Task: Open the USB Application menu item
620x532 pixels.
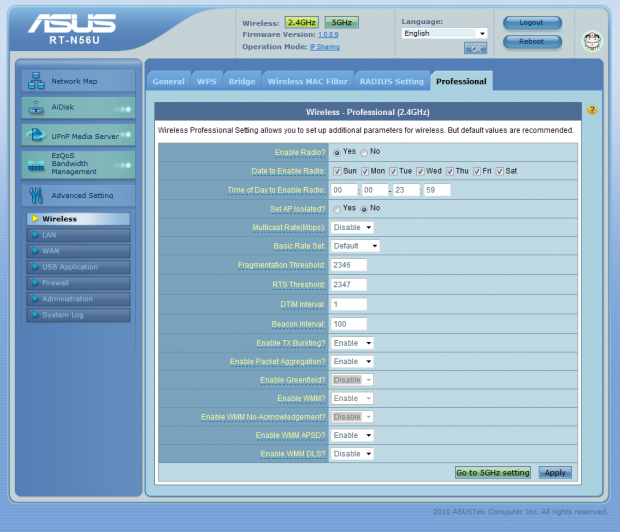Action: tap(78, 267)
